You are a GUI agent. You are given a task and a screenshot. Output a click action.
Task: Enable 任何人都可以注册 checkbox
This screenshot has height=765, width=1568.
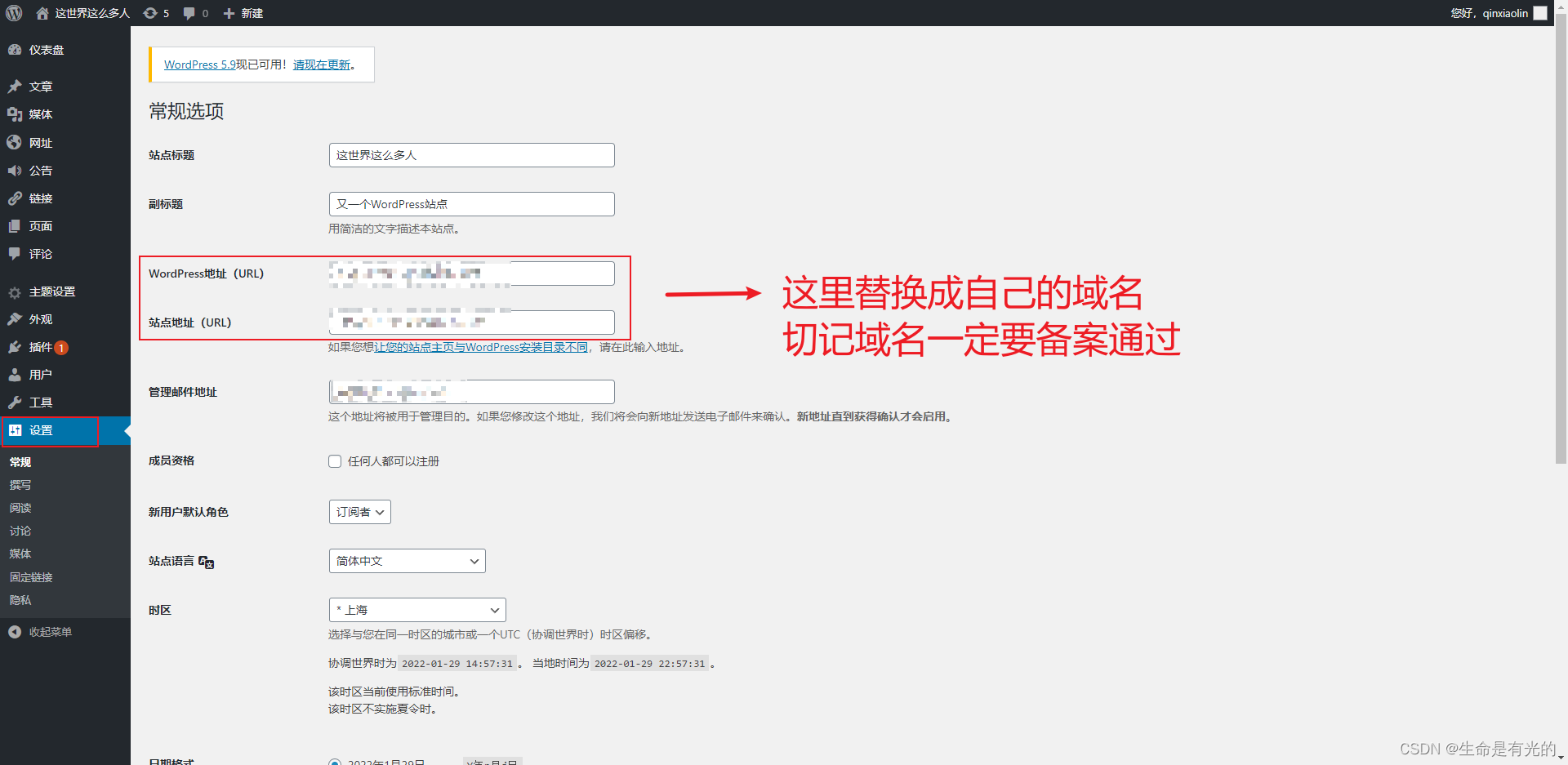pyautogui.click(x=335, y=461)
